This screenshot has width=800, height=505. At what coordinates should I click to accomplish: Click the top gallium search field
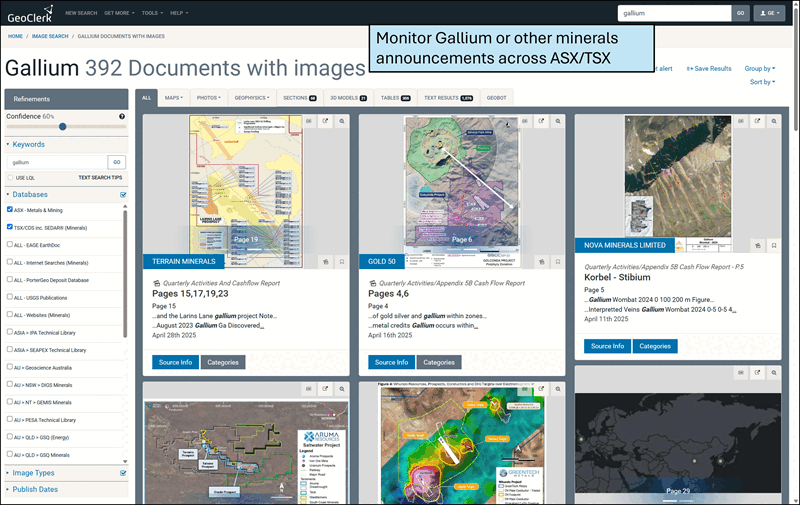pos(674,13)
